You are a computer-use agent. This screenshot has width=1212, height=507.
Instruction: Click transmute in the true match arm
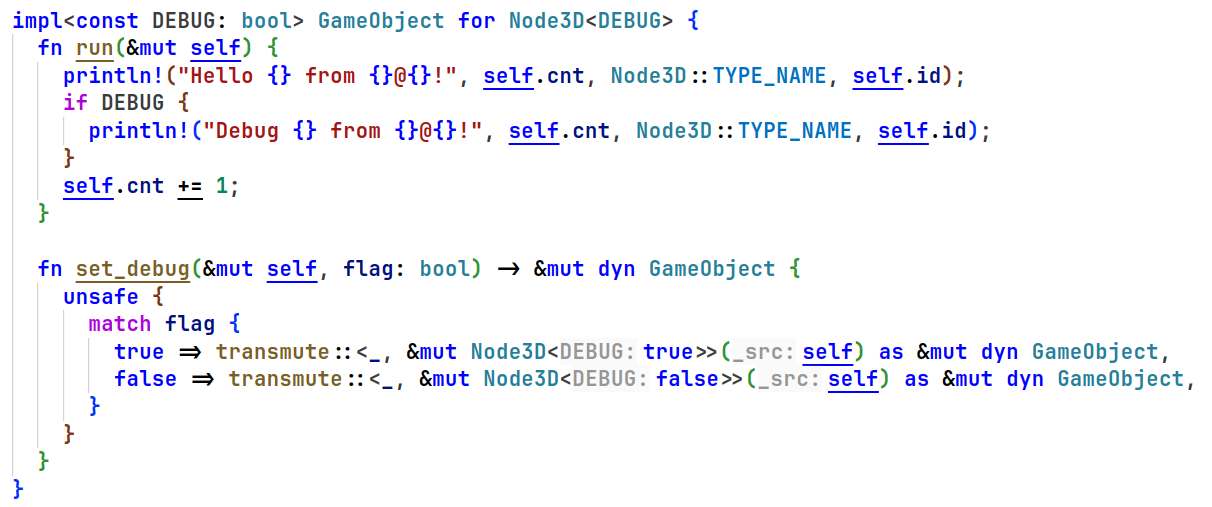coord(272,352)
